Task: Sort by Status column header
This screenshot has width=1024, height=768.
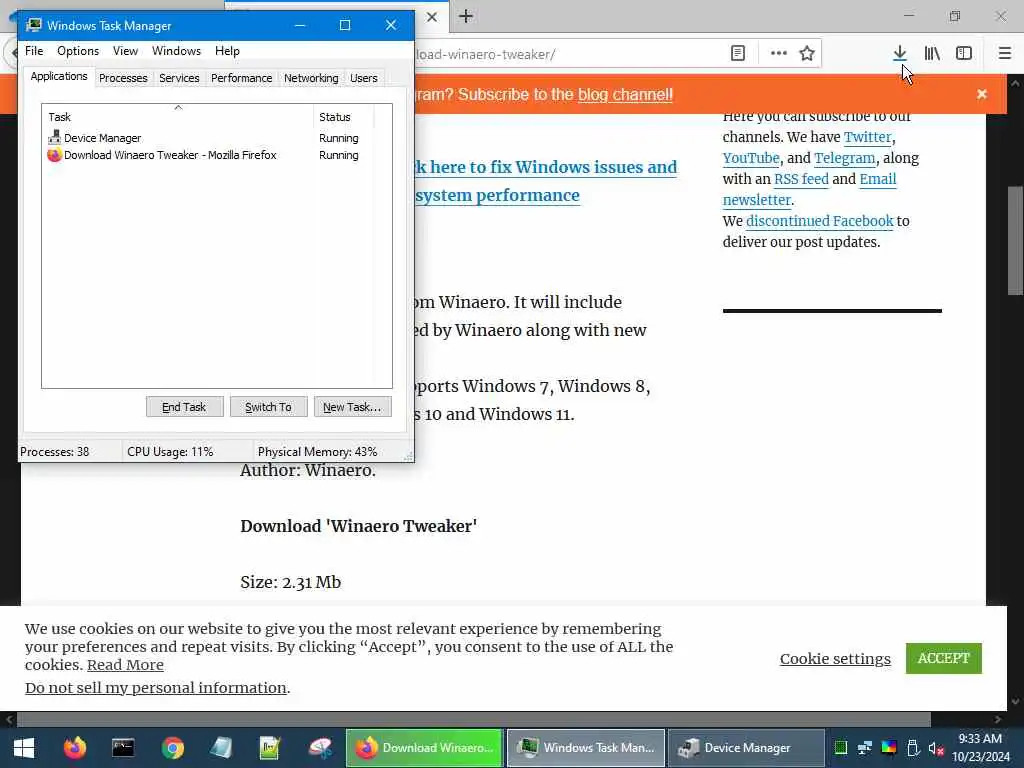Action: tap(344, 117)
